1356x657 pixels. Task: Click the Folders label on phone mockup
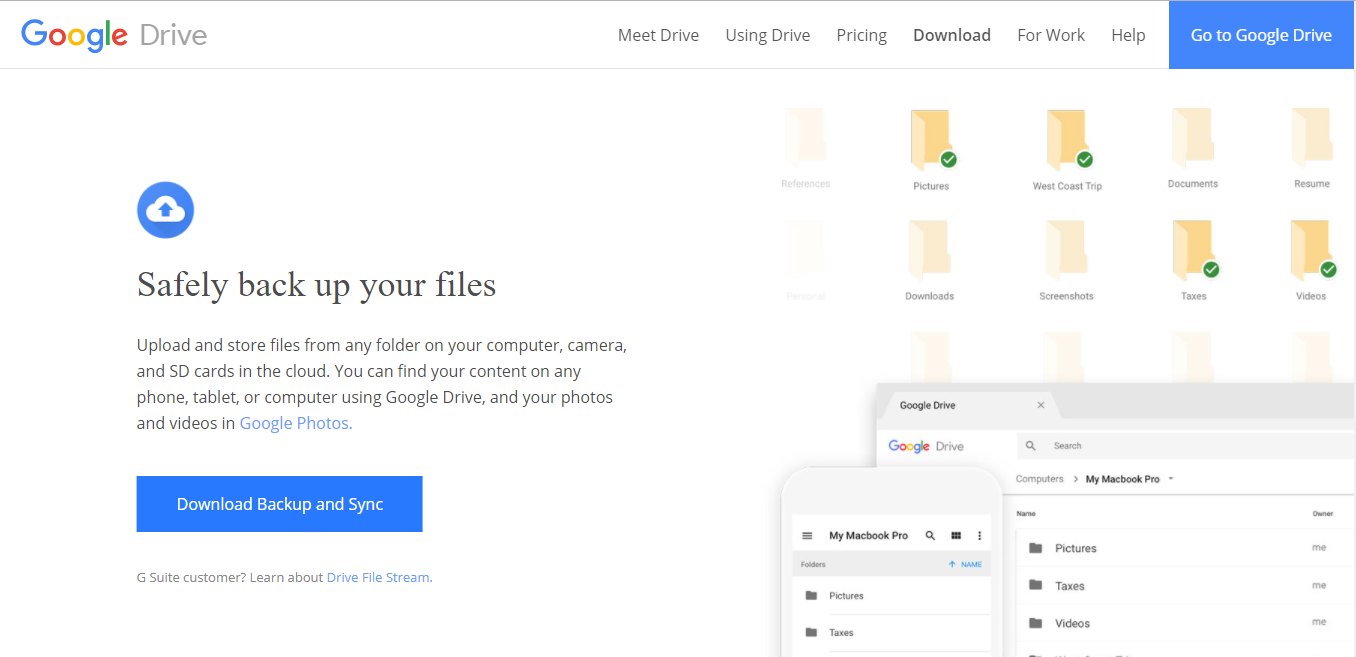813,564
